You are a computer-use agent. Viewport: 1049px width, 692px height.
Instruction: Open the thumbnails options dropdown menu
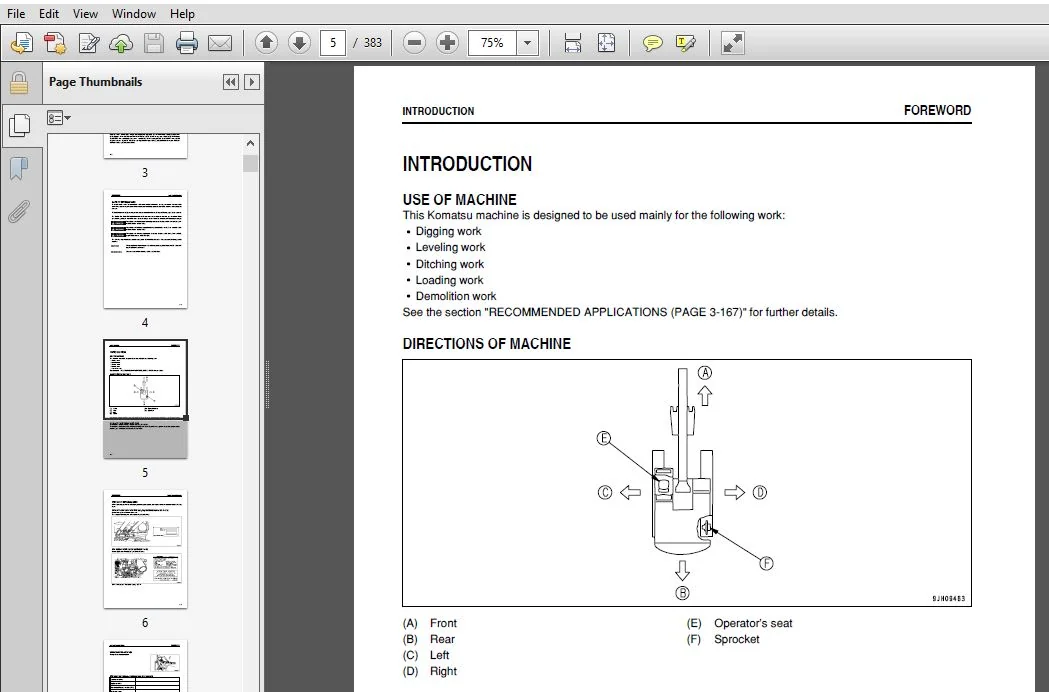pyautogui.click(x=59, y=118)
